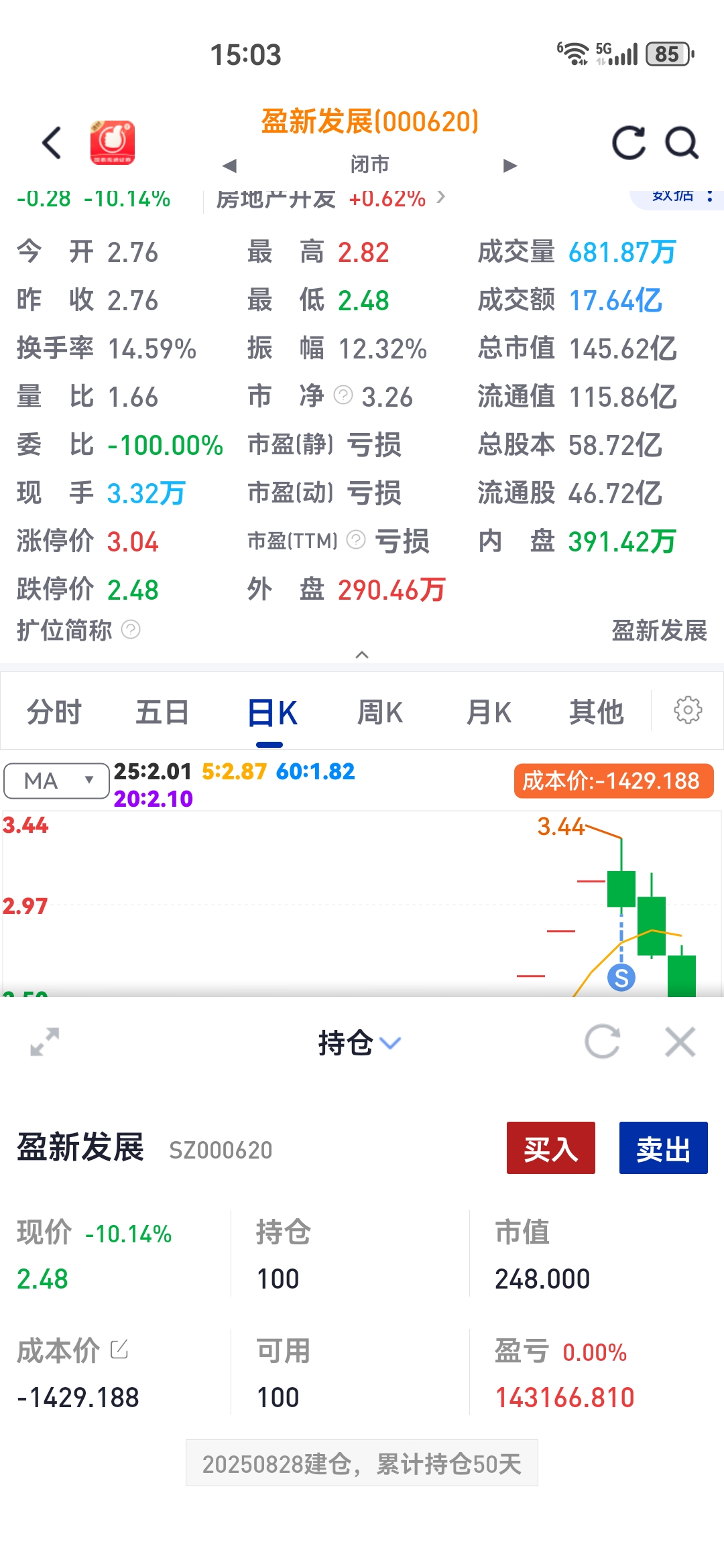Go to next stock with right triangle
724x1568 pixels.
pos(510,166)
